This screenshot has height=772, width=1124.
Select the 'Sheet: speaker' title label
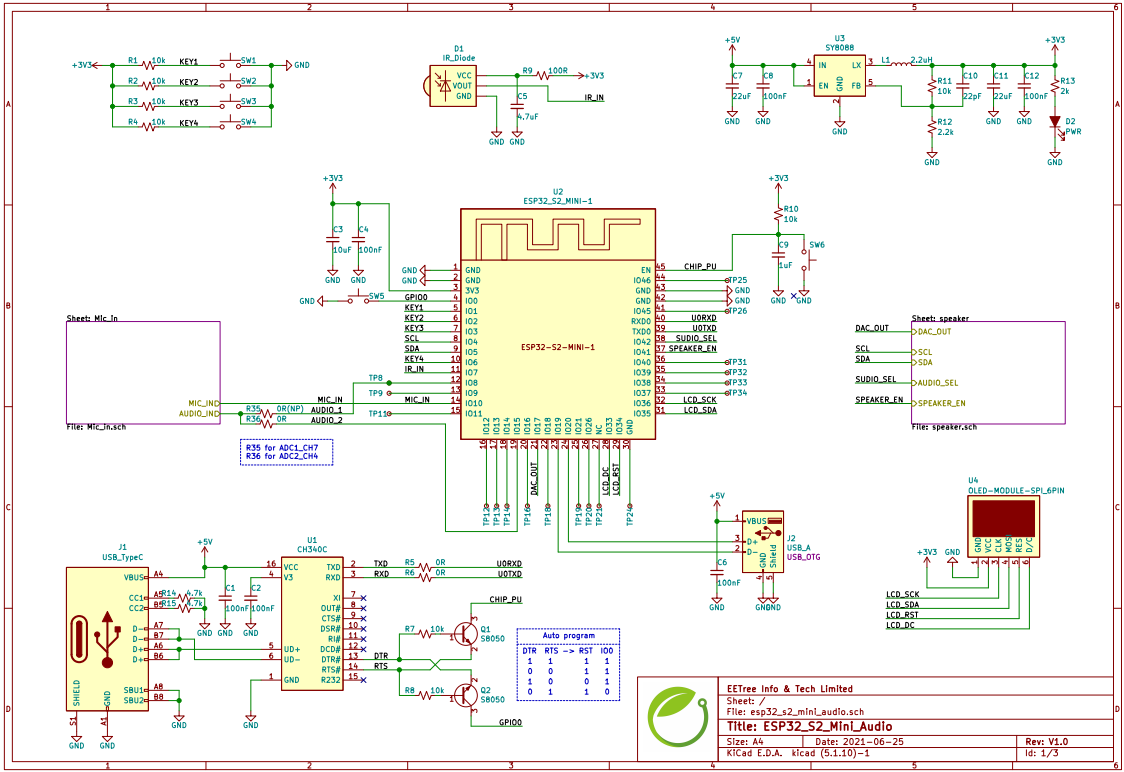(940, 318)
